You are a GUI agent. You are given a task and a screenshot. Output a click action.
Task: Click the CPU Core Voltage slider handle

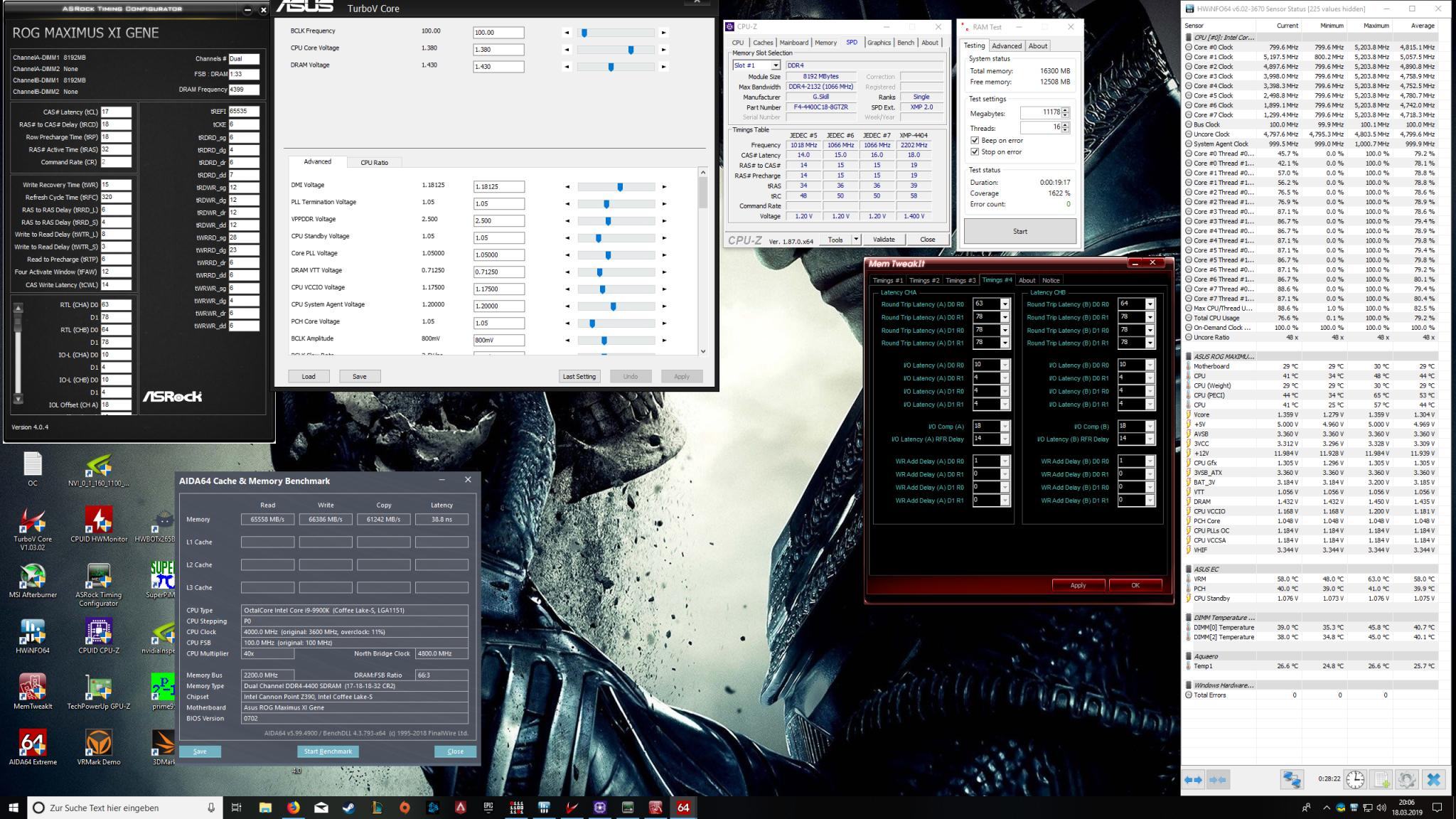click(631, 50)
